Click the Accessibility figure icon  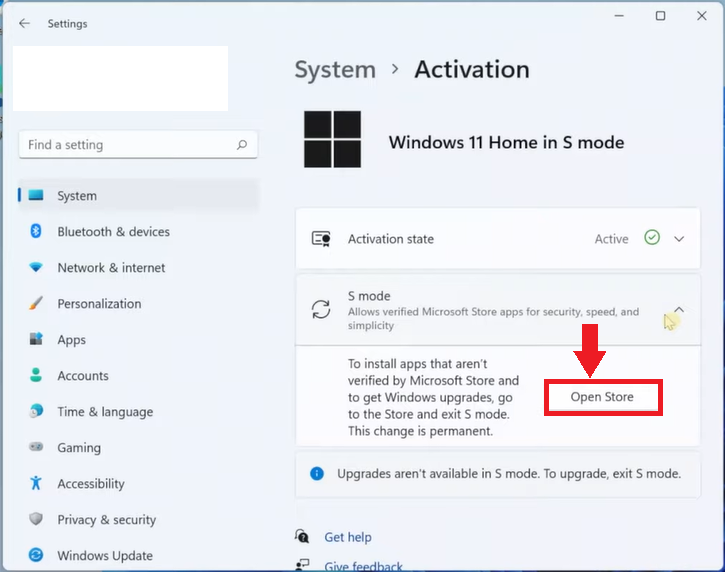click(36, 484)
